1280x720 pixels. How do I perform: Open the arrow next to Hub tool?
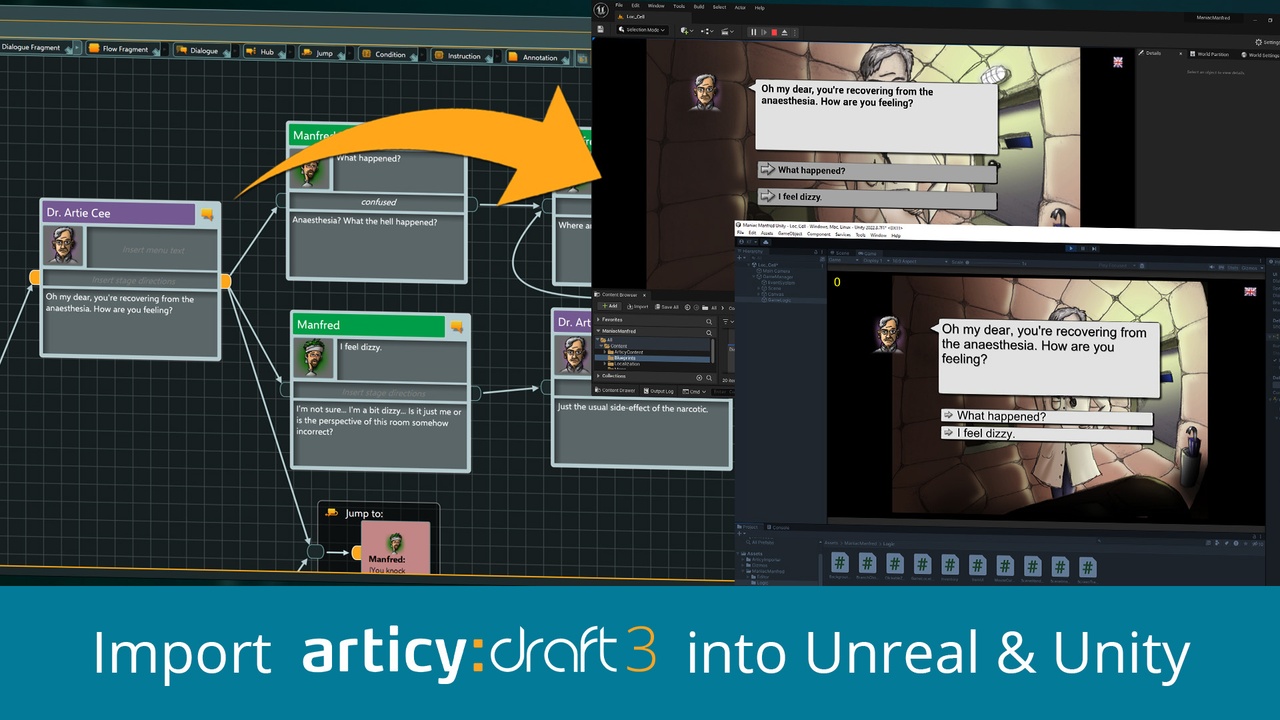coord(288,52)
